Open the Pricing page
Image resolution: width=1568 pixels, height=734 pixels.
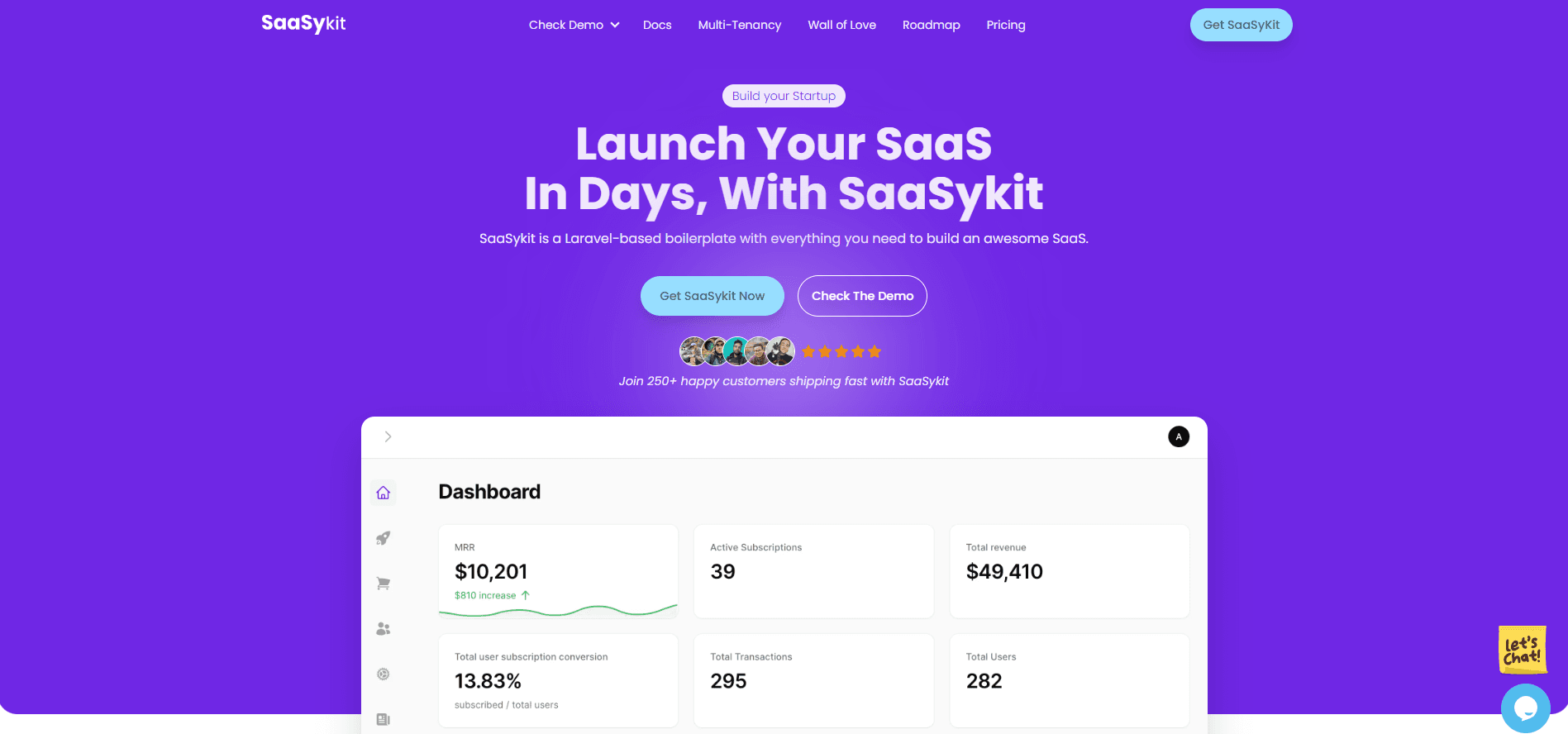[1005, 25]
